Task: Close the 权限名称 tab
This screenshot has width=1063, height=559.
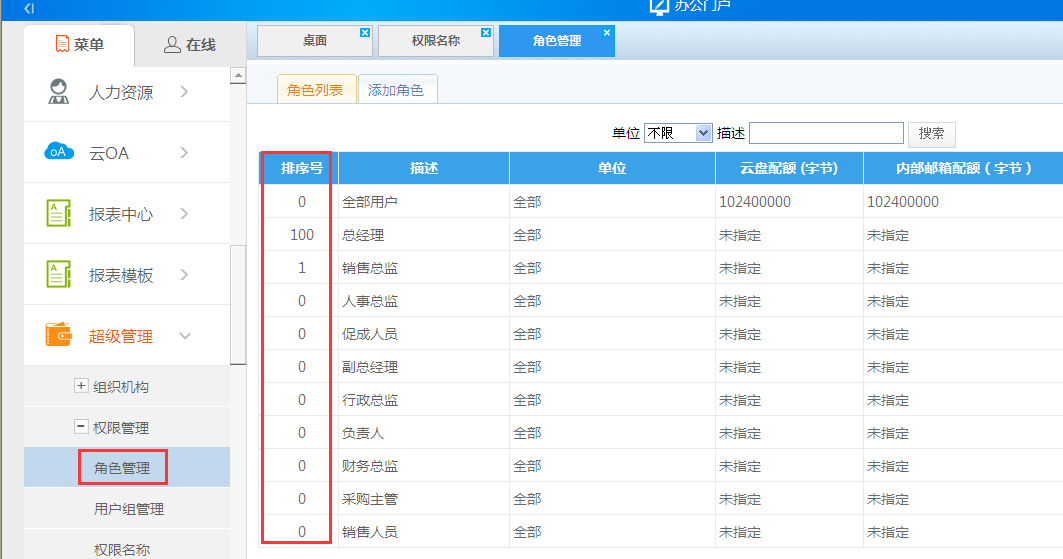Action: coord(485,33)
